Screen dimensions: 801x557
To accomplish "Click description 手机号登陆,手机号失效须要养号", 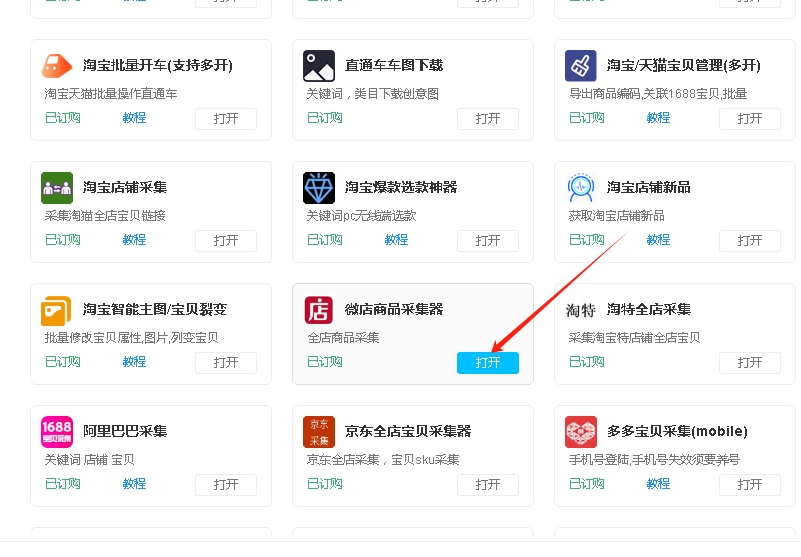I will [x=654, y=460].
